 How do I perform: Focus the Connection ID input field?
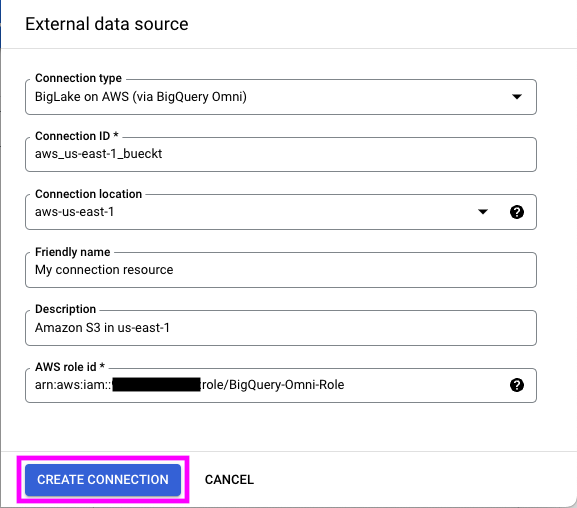281,154
